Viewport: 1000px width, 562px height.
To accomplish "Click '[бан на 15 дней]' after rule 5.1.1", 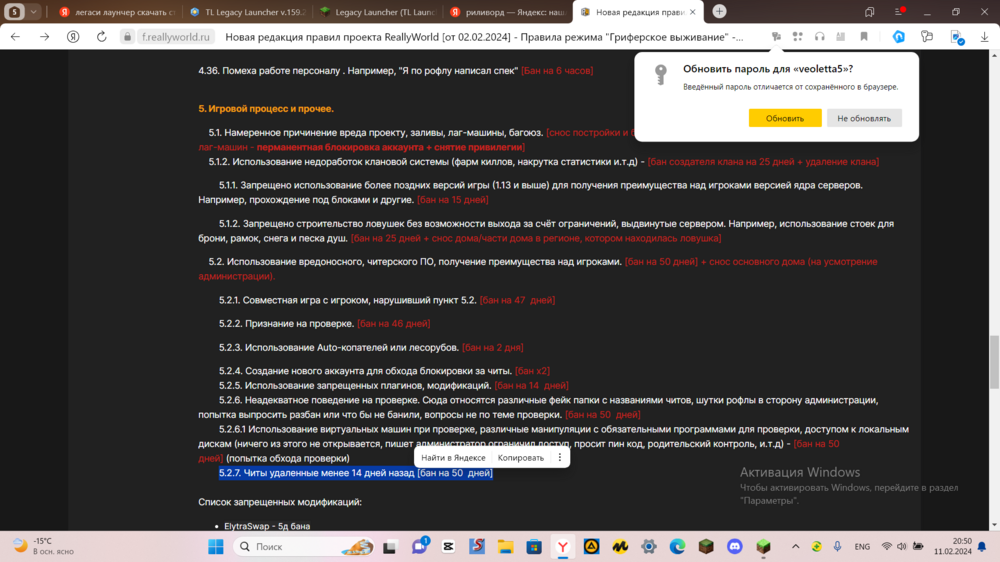I will click(x=453, y=200).
